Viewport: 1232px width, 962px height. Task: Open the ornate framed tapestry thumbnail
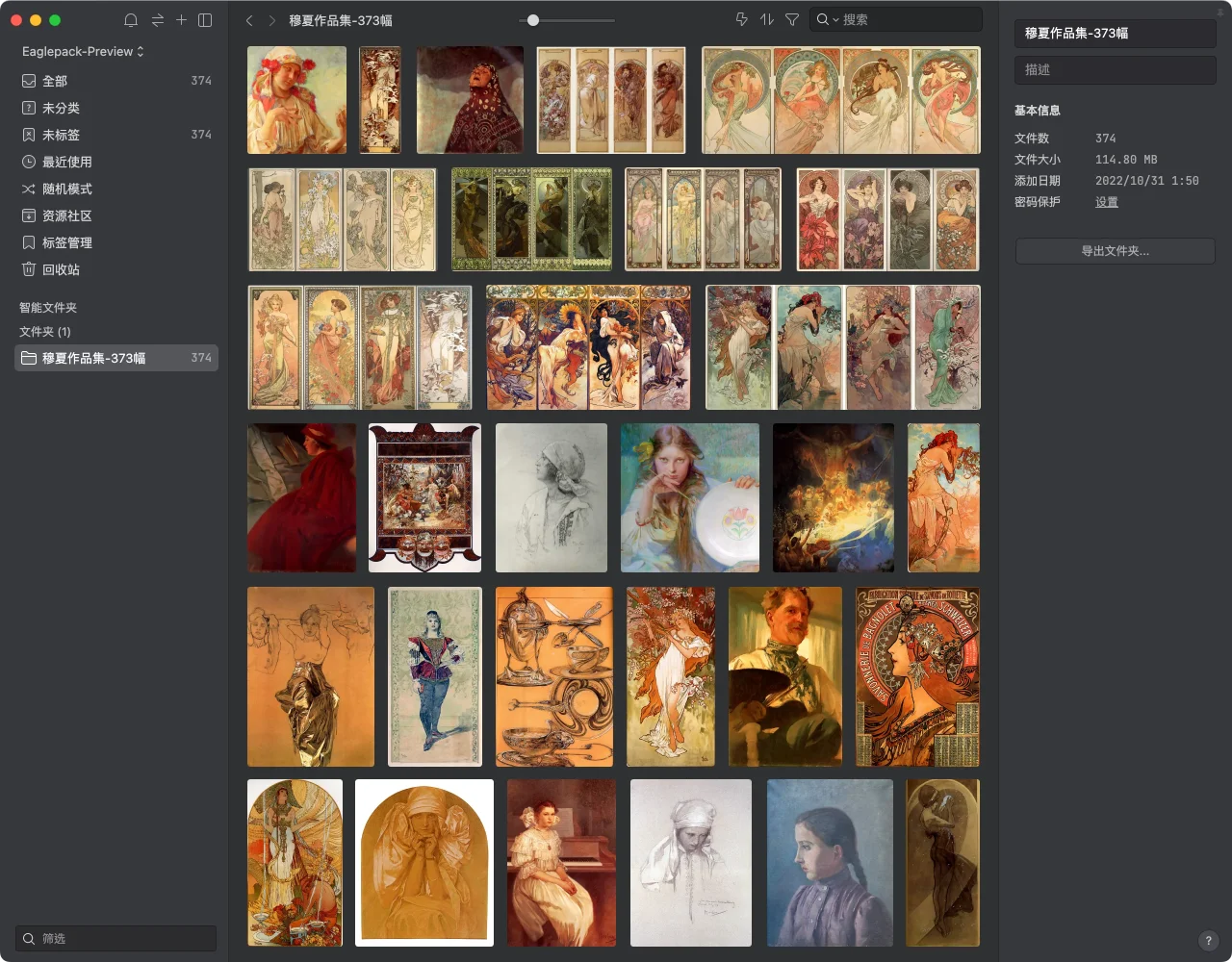pyautogui.click(x=424, y=498)
